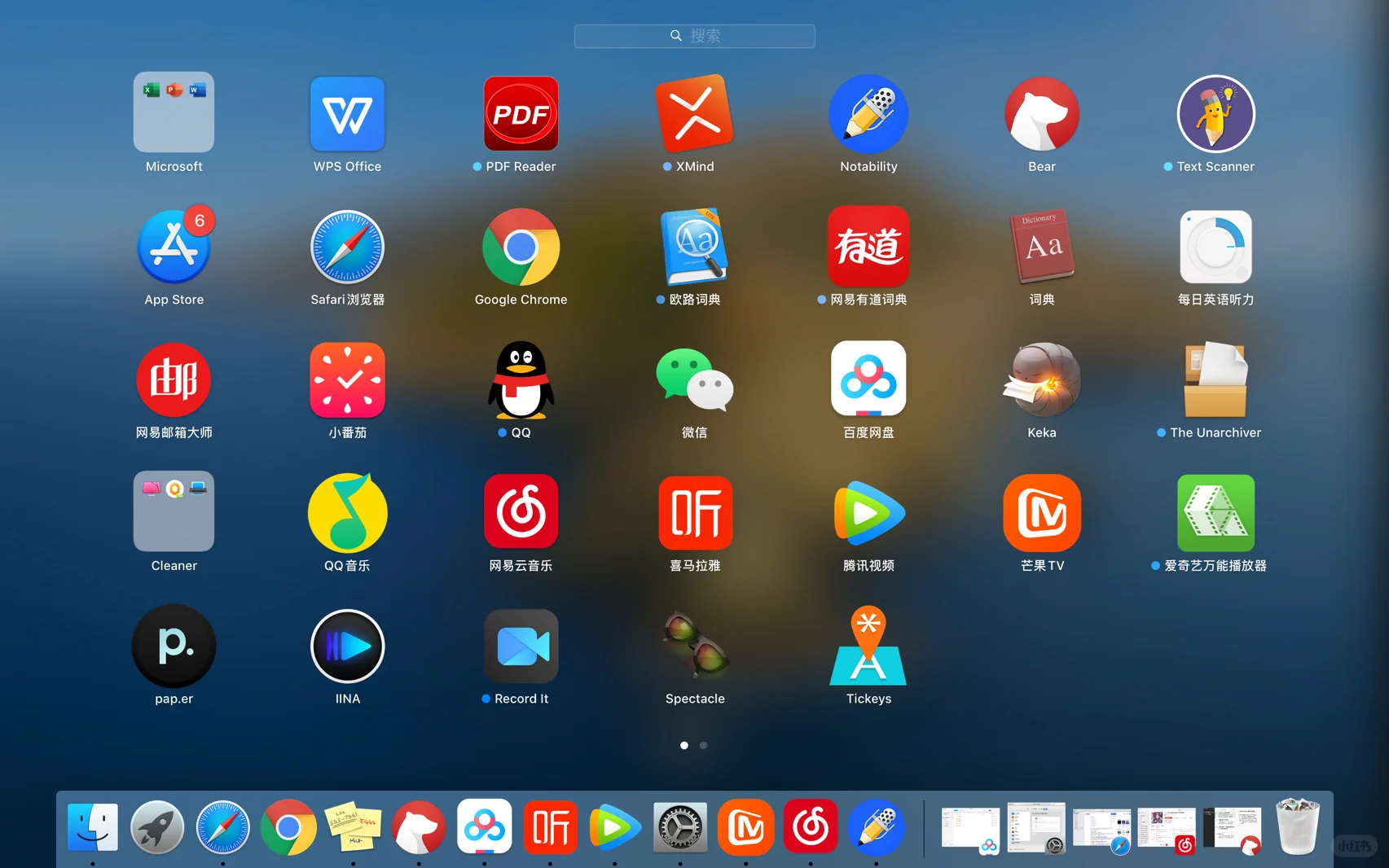Open the 词典 Dictionary app
Viewport: 1389px width, 868px height.
tap(1042, 246)
